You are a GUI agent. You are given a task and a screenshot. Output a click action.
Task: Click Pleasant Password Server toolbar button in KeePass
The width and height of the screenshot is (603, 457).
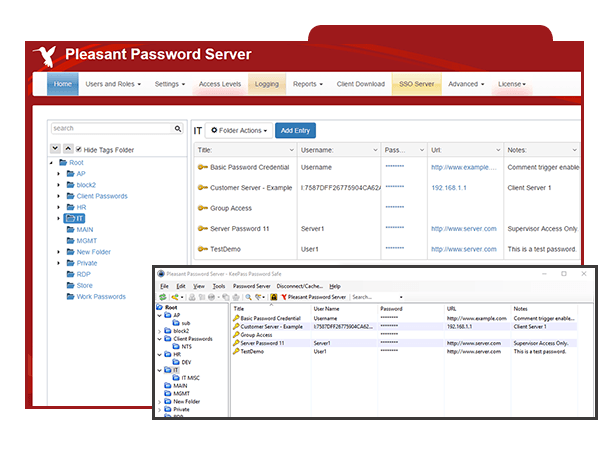(313, 297)
